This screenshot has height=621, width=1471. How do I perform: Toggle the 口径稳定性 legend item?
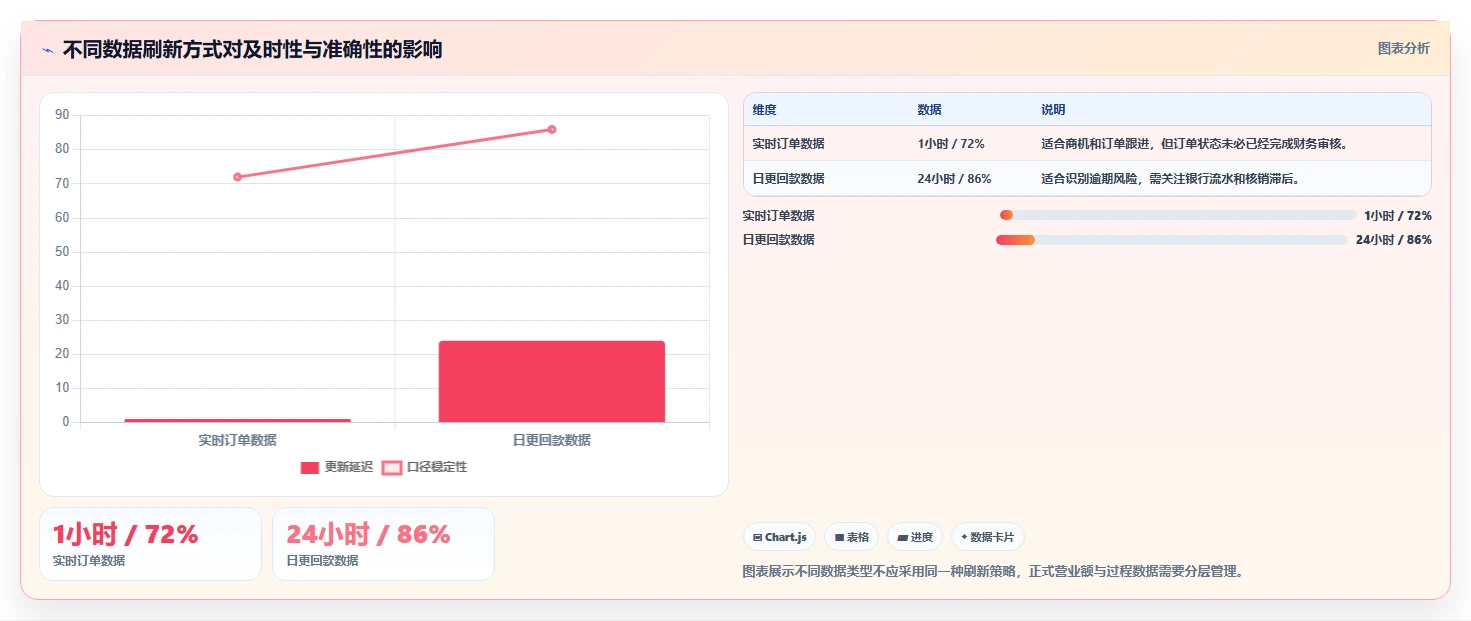(424, 467)
